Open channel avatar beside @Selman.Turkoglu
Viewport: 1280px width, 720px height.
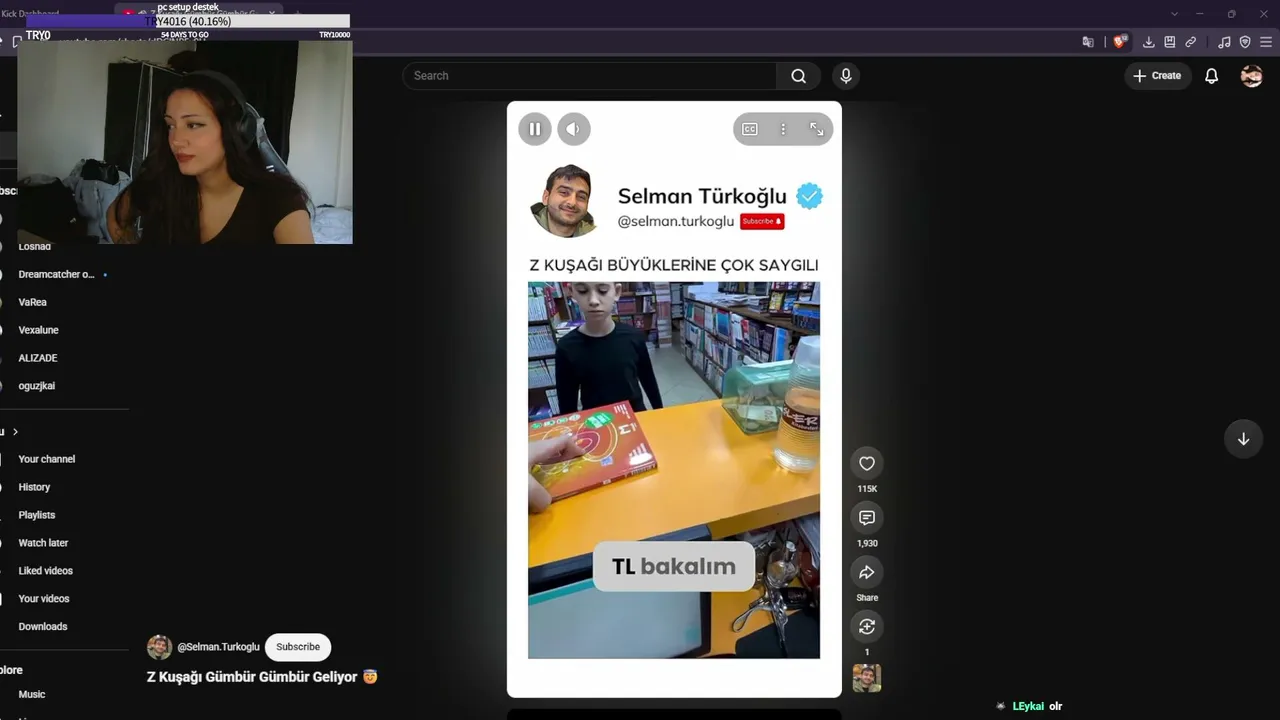pos(159,647)
